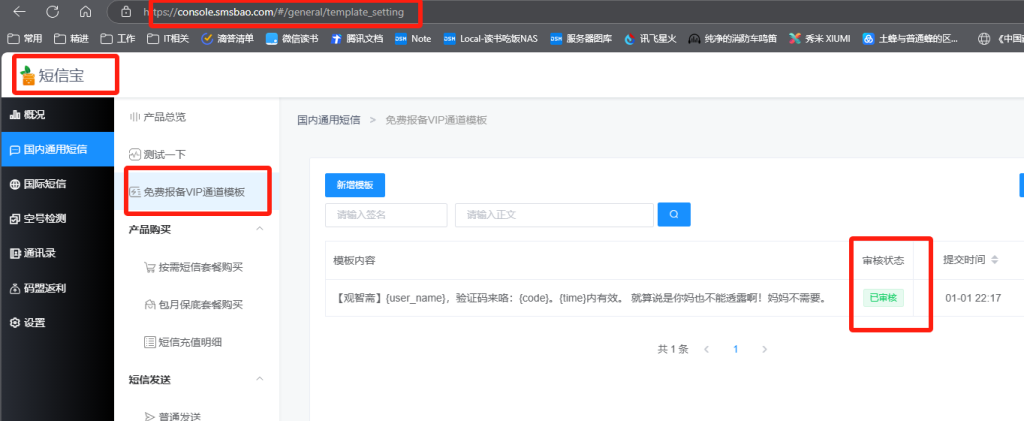
Task: Open the 工作 bookmark folder
Action: (118, 39)
